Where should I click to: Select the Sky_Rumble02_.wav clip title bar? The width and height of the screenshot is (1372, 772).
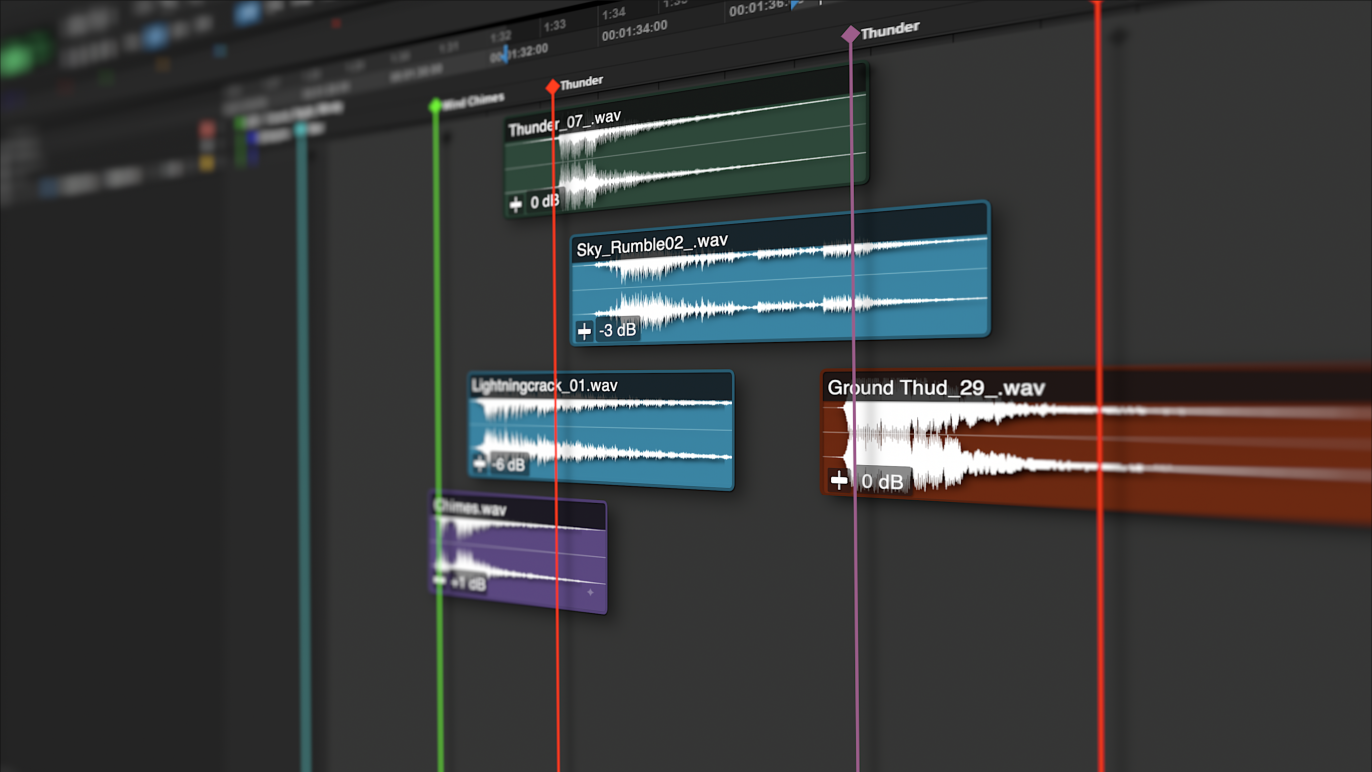pos(779,233)
